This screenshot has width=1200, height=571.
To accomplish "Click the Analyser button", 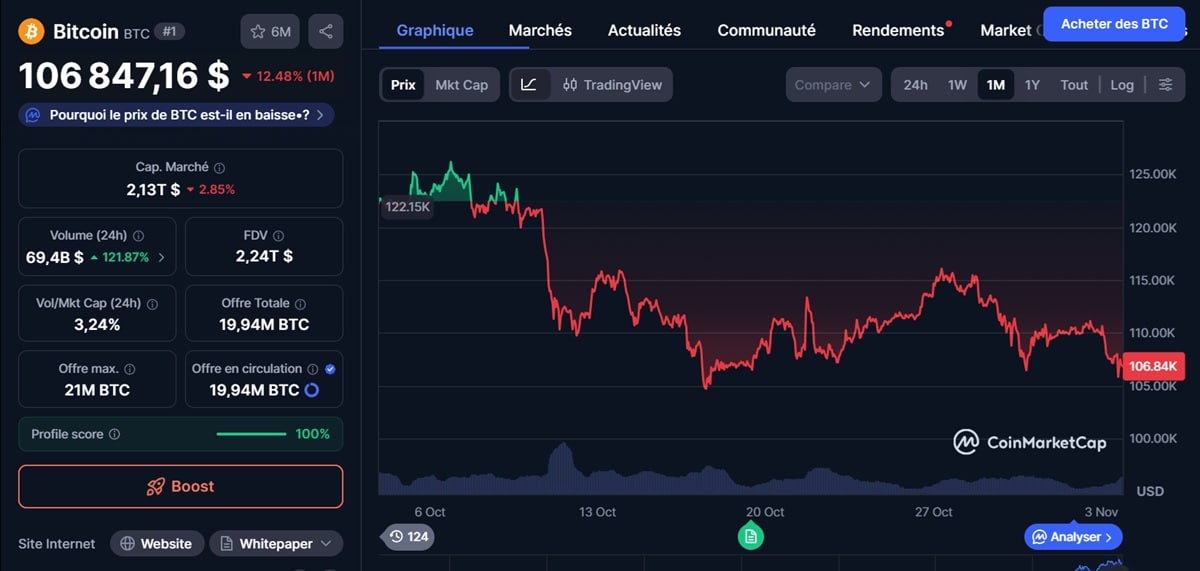I will click(x=1073, y=537).
